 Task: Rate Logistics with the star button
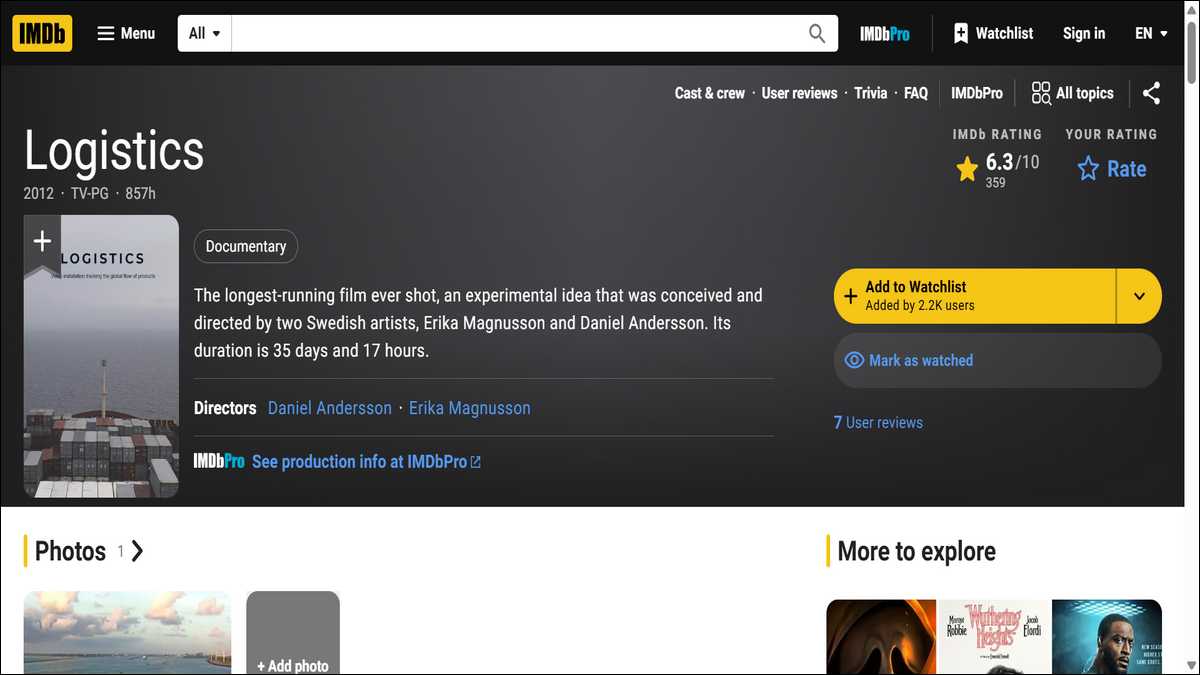(1111, 168)
